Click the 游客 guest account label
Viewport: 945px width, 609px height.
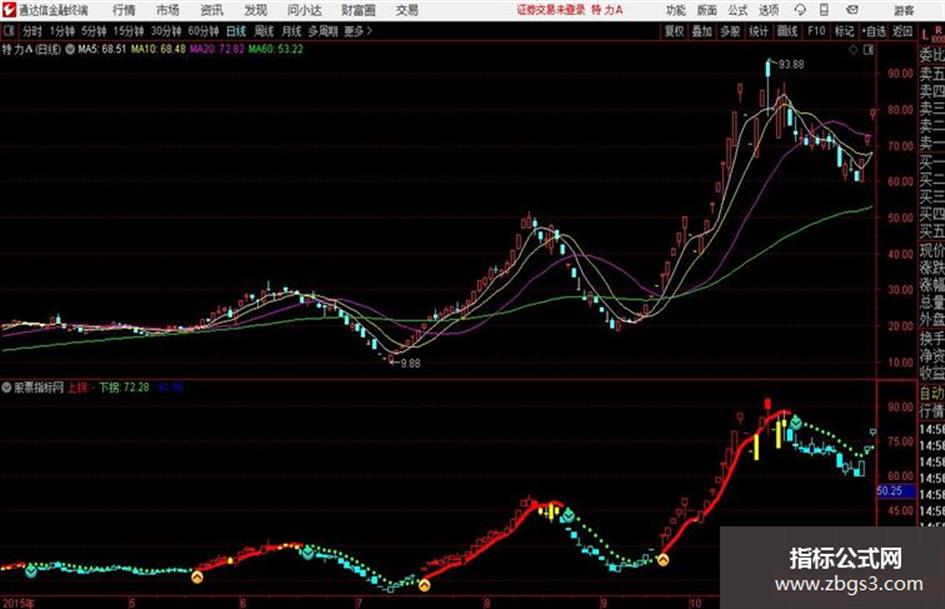[x=904, y=10]
